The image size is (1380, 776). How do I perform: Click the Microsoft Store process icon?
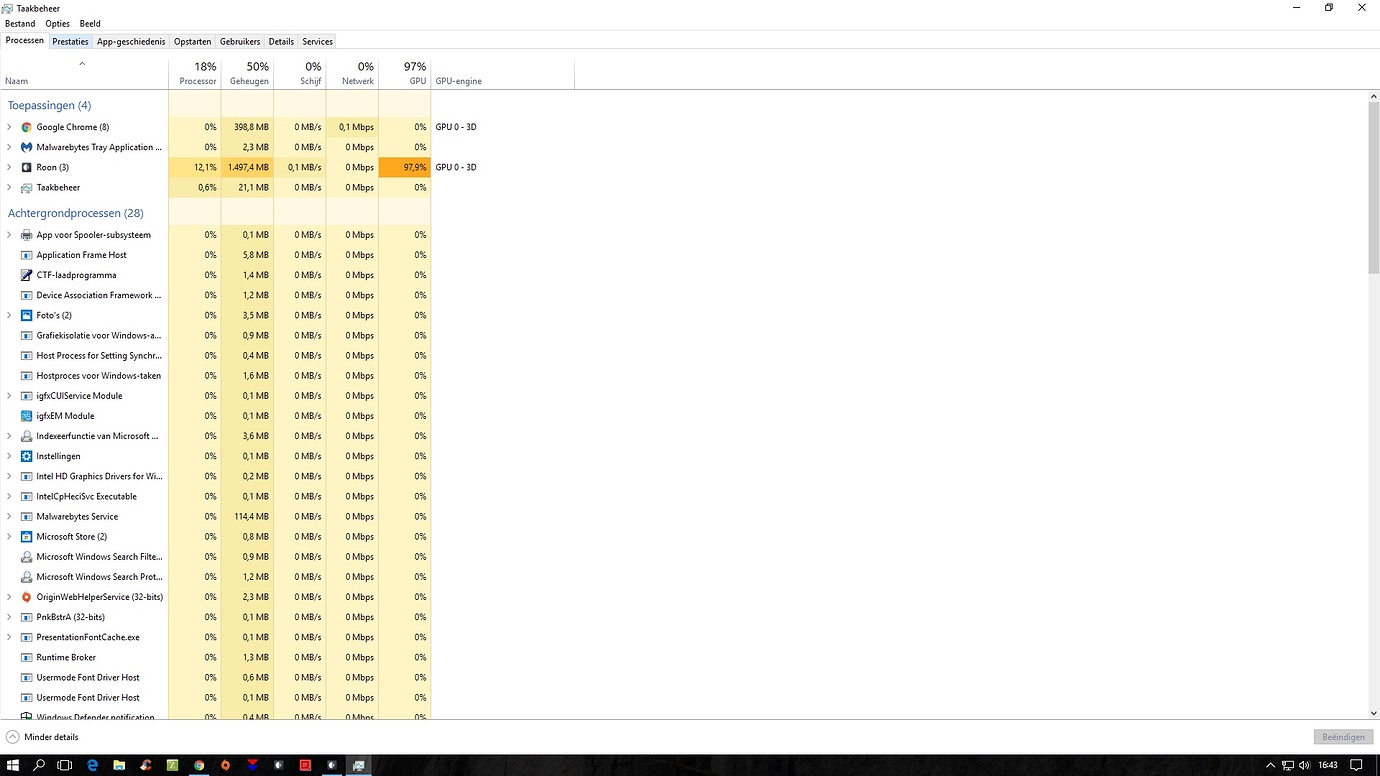[27, 537]
